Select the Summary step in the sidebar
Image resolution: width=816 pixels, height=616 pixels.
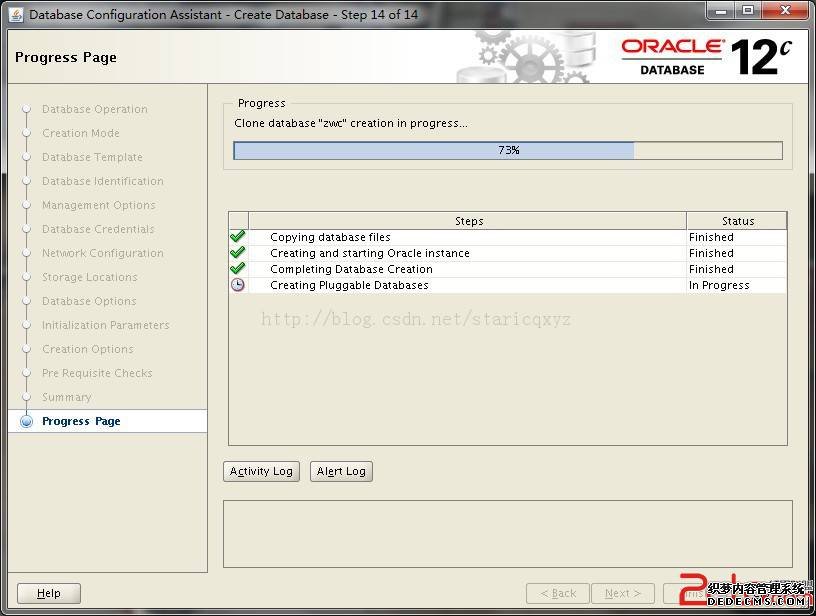pyautogui.click(x=66, y=397)
